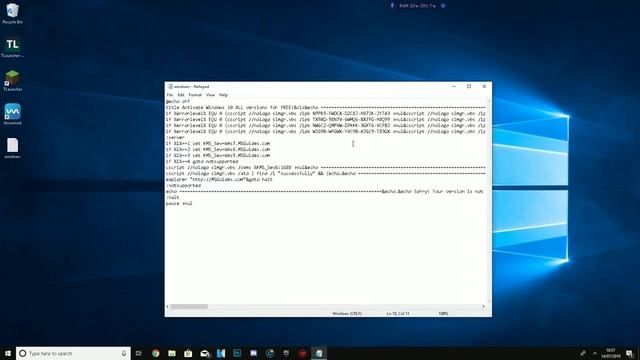Click the horizontal scrollbar left arrow
Image resolution: width=640 pixels, height=360 pixels.
167,307
